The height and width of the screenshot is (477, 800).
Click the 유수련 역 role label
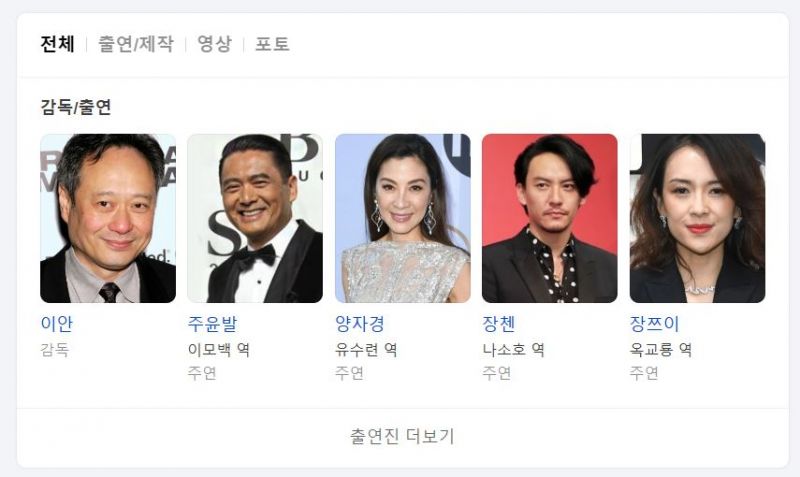coord(366,350)
